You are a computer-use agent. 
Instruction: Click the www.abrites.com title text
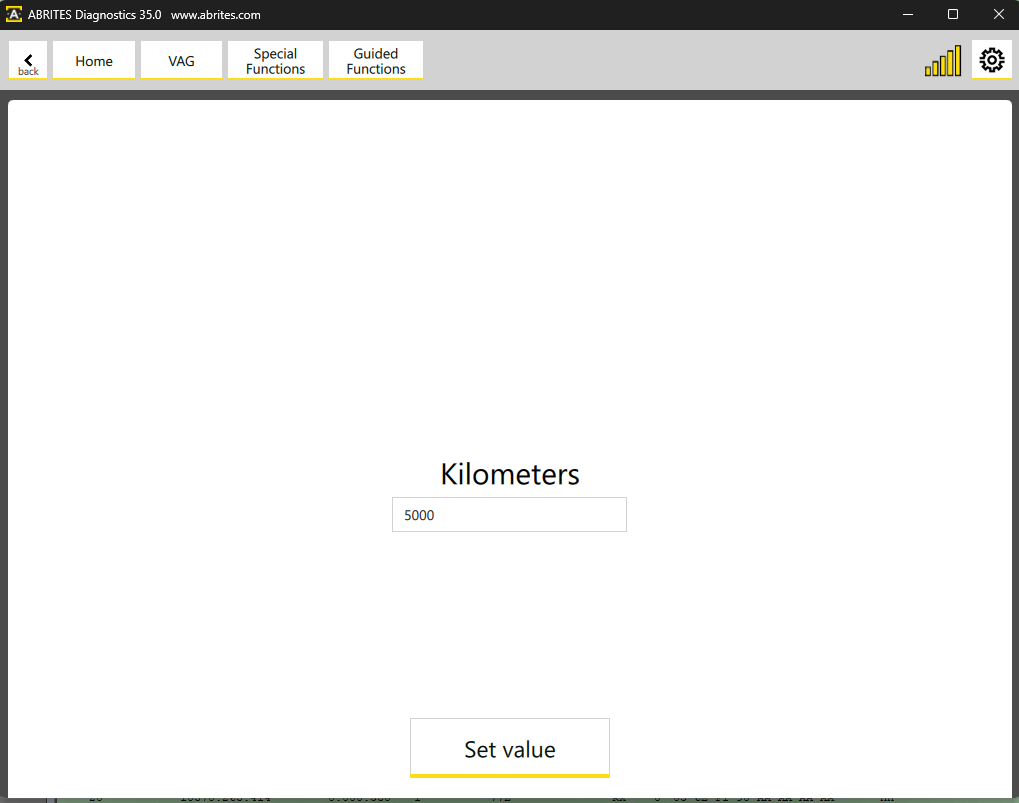tap(216, 15)
